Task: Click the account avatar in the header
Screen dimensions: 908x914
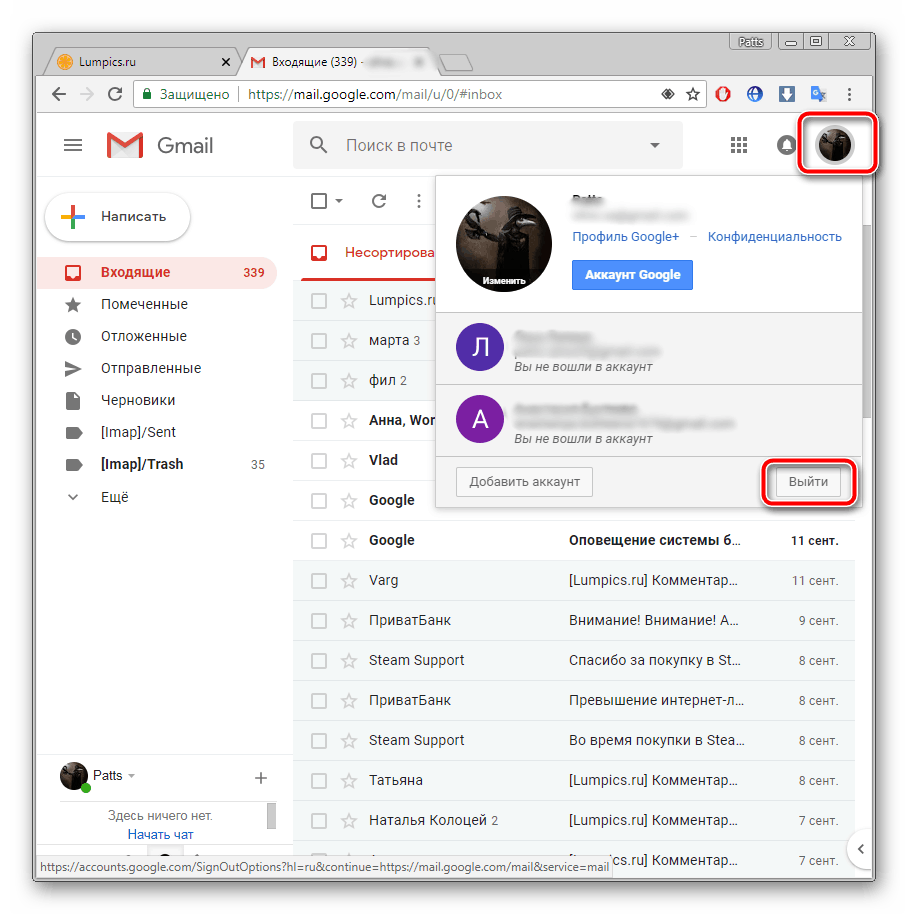Action: click(835, 145)
